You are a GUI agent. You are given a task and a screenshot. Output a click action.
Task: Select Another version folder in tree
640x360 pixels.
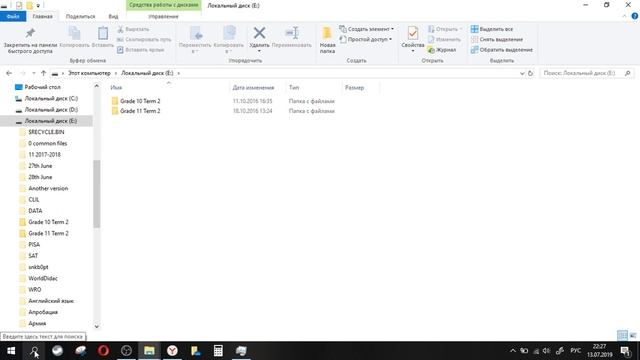[48, 189]
